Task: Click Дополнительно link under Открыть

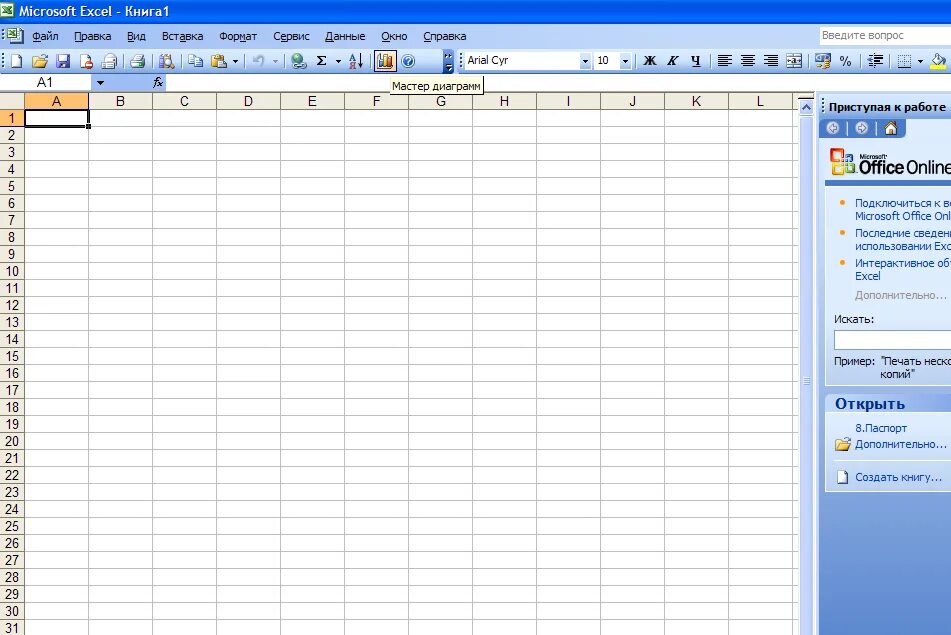Action: coord(900,445)
